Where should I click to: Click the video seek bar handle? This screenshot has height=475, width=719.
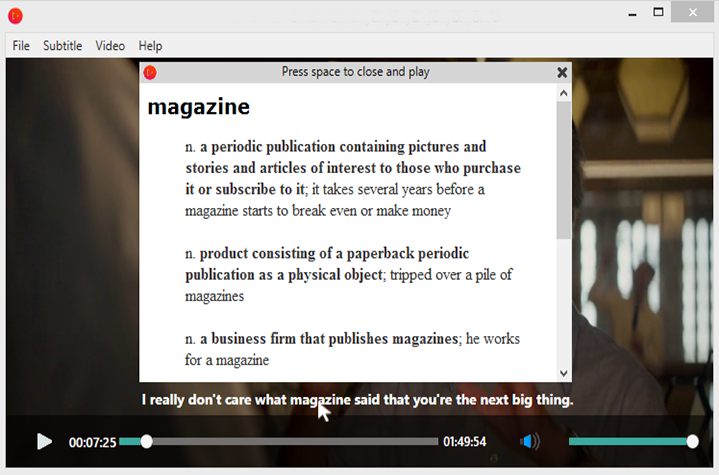147,441
